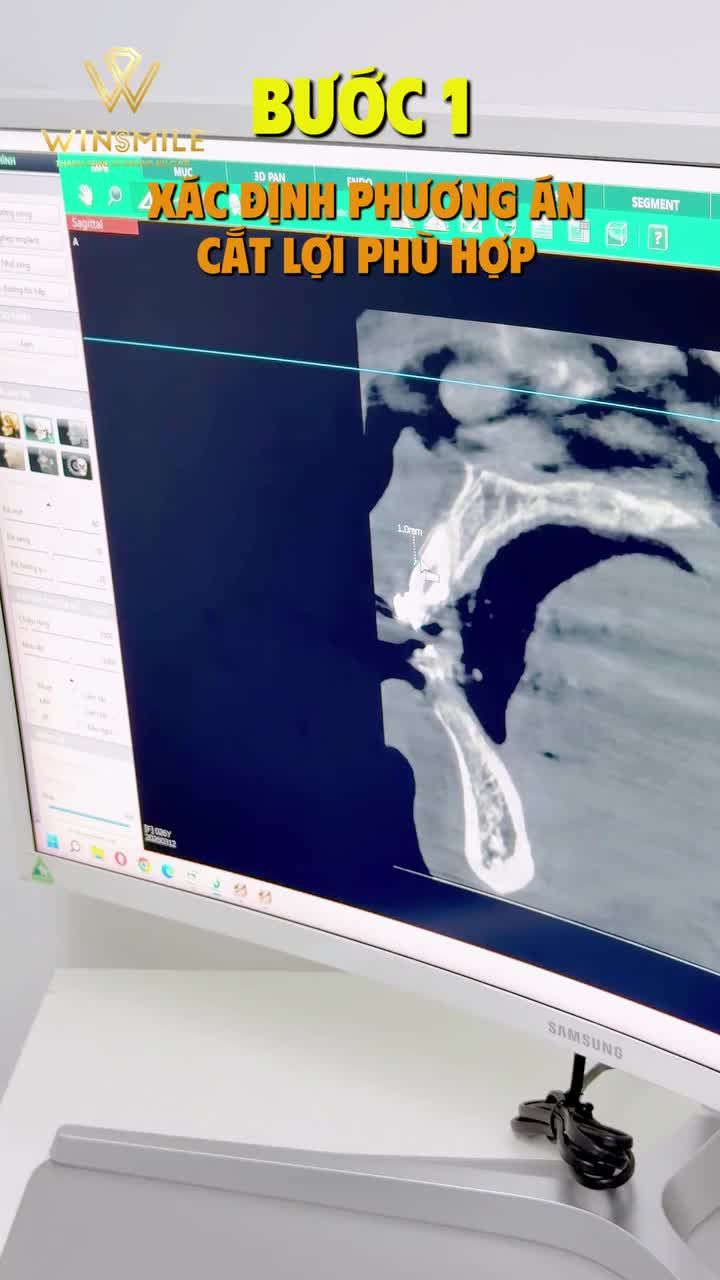
Task: Click the Windows Start button
Action: (x=51, y=842)
